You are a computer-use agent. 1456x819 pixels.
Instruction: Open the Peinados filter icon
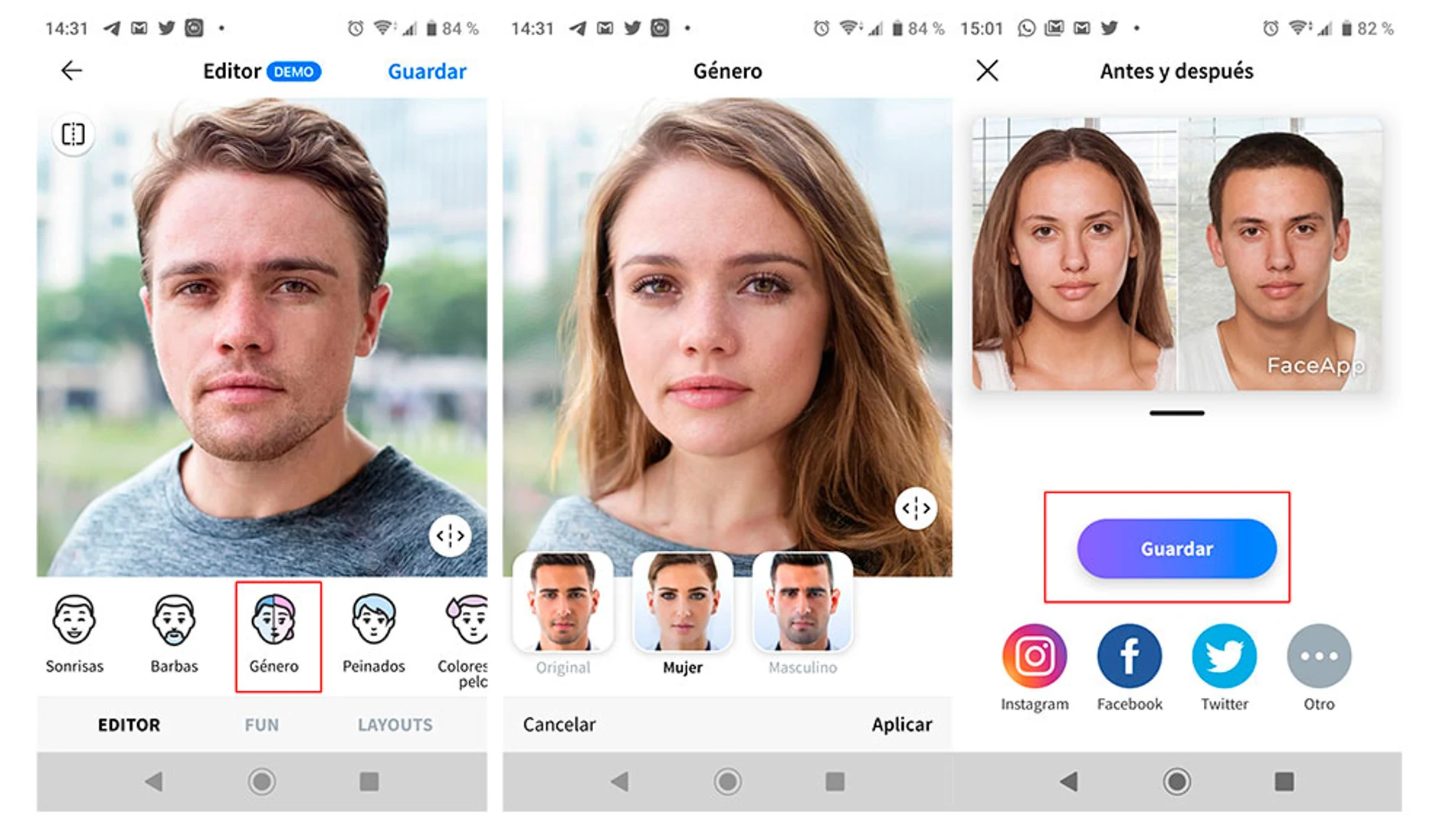click(373, 634)
